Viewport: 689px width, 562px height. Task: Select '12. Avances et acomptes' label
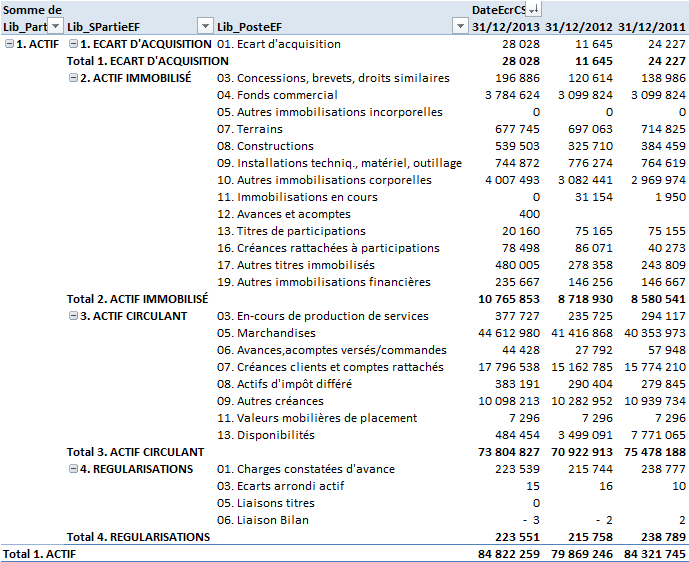pyautogui.click(x=283, y=214)
